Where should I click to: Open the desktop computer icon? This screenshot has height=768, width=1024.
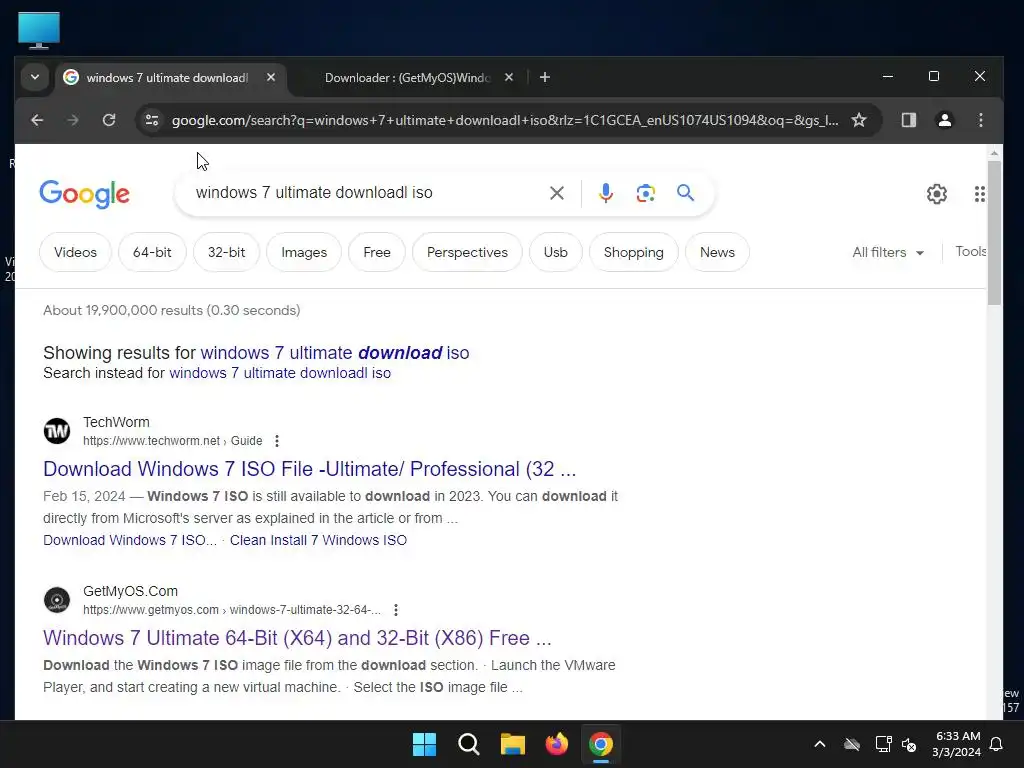pos(39,31)
